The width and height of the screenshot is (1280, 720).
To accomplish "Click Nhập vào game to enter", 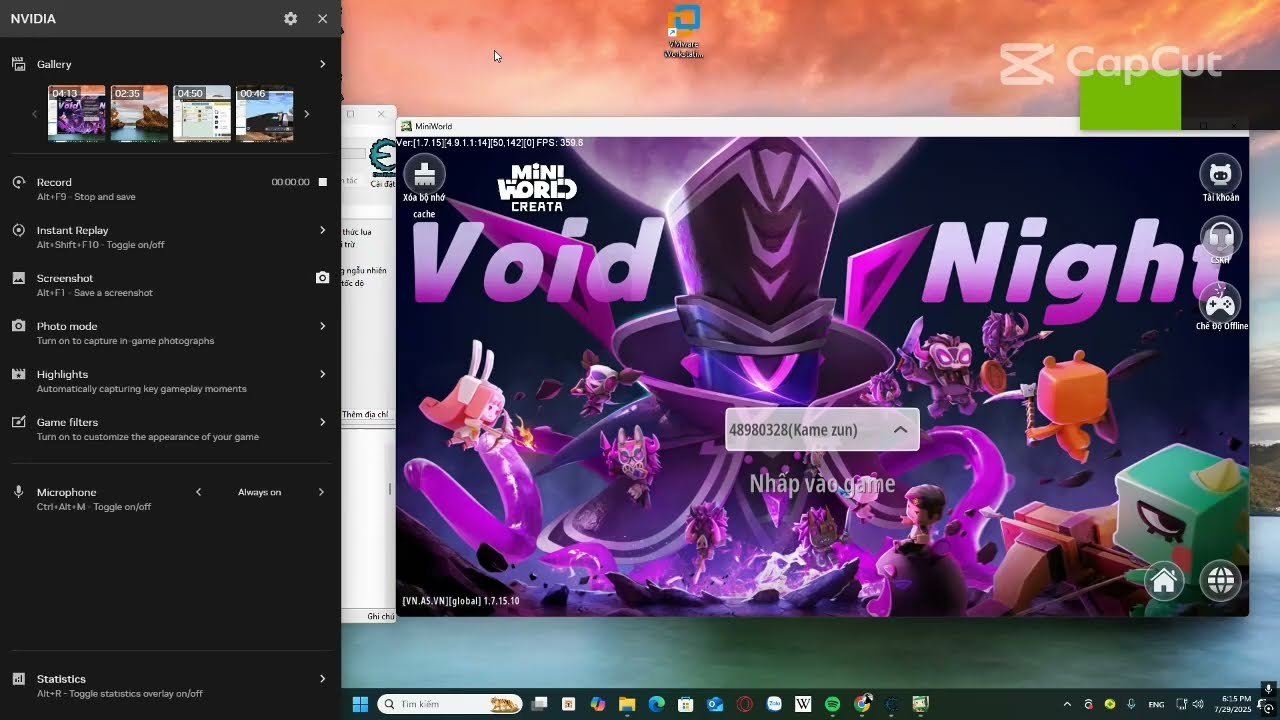I will coord(822,484).
